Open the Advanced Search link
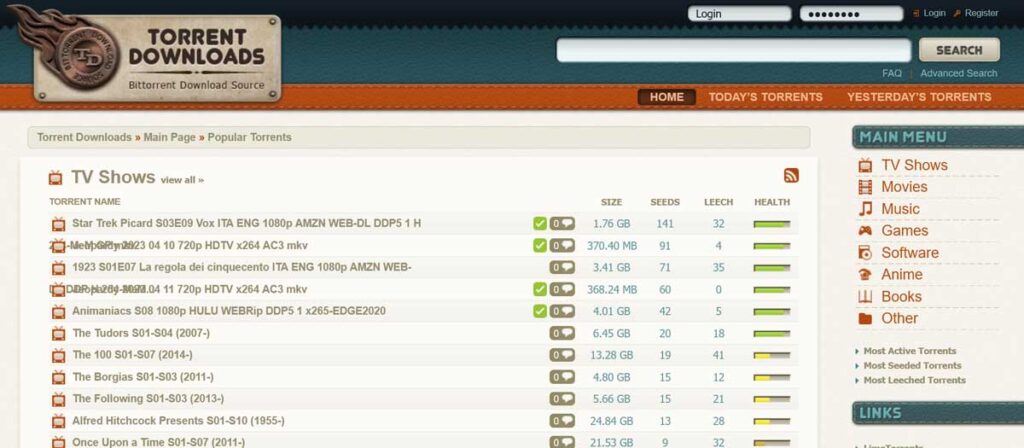This screenshot has height=448, width=1024. tap(959, 73)
